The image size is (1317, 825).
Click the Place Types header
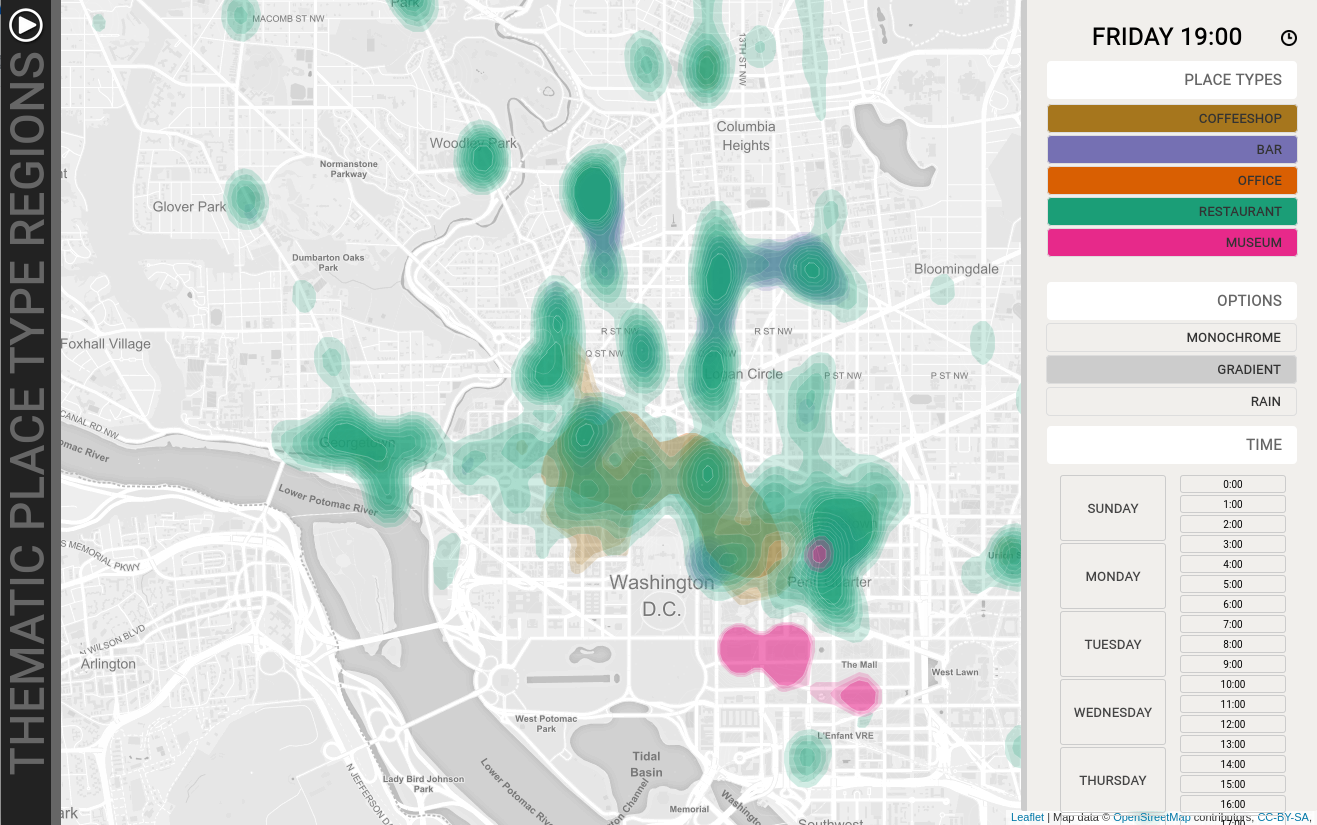point(1172,80)
